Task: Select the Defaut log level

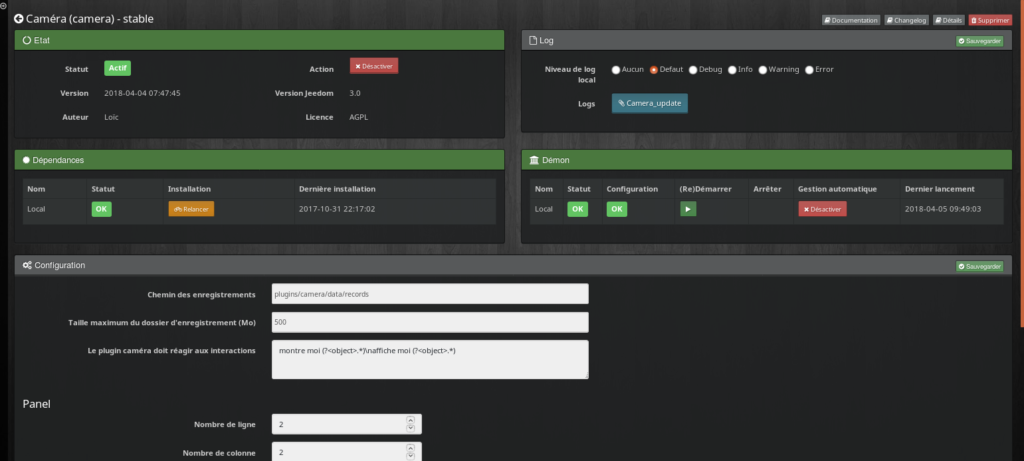Action: click(654, 70)
